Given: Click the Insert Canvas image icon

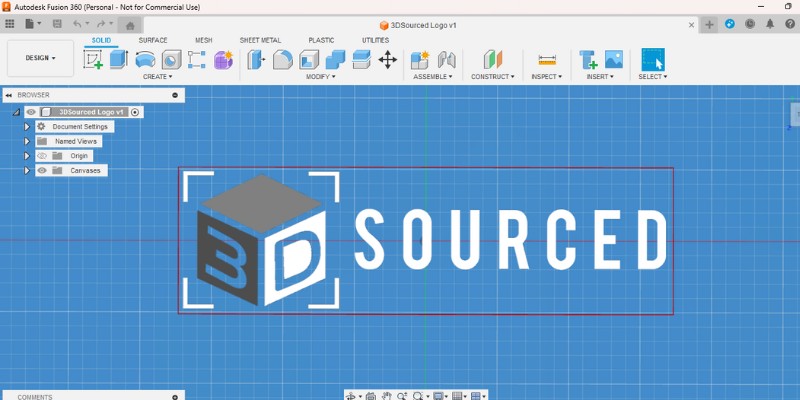Looking at the screenshot, I should tap(614, 60).
